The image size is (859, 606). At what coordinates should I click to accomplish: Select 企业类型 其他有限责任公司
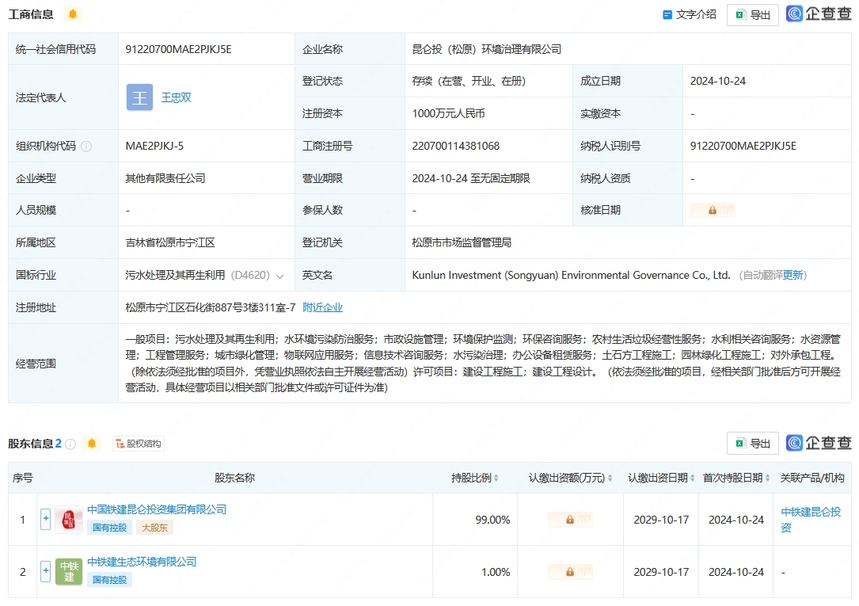coord(165,179)
